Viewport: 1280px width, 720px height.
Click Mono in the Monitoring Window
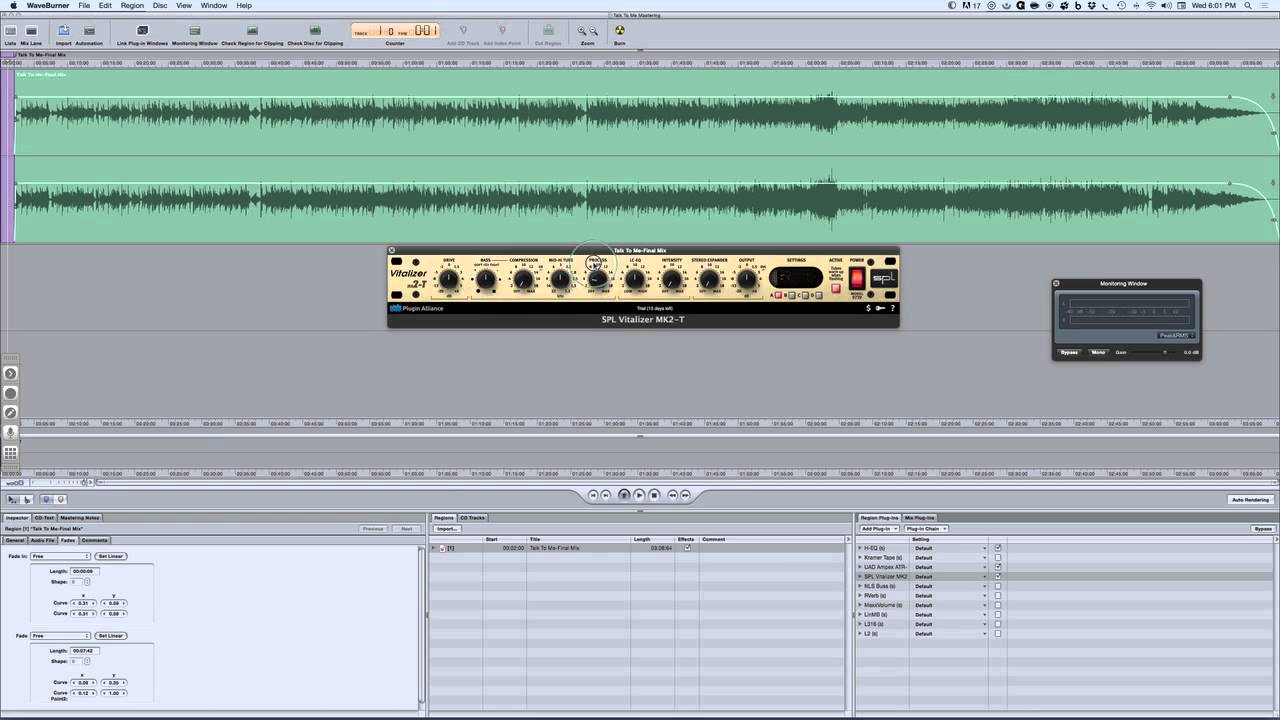coord(1098,352)
